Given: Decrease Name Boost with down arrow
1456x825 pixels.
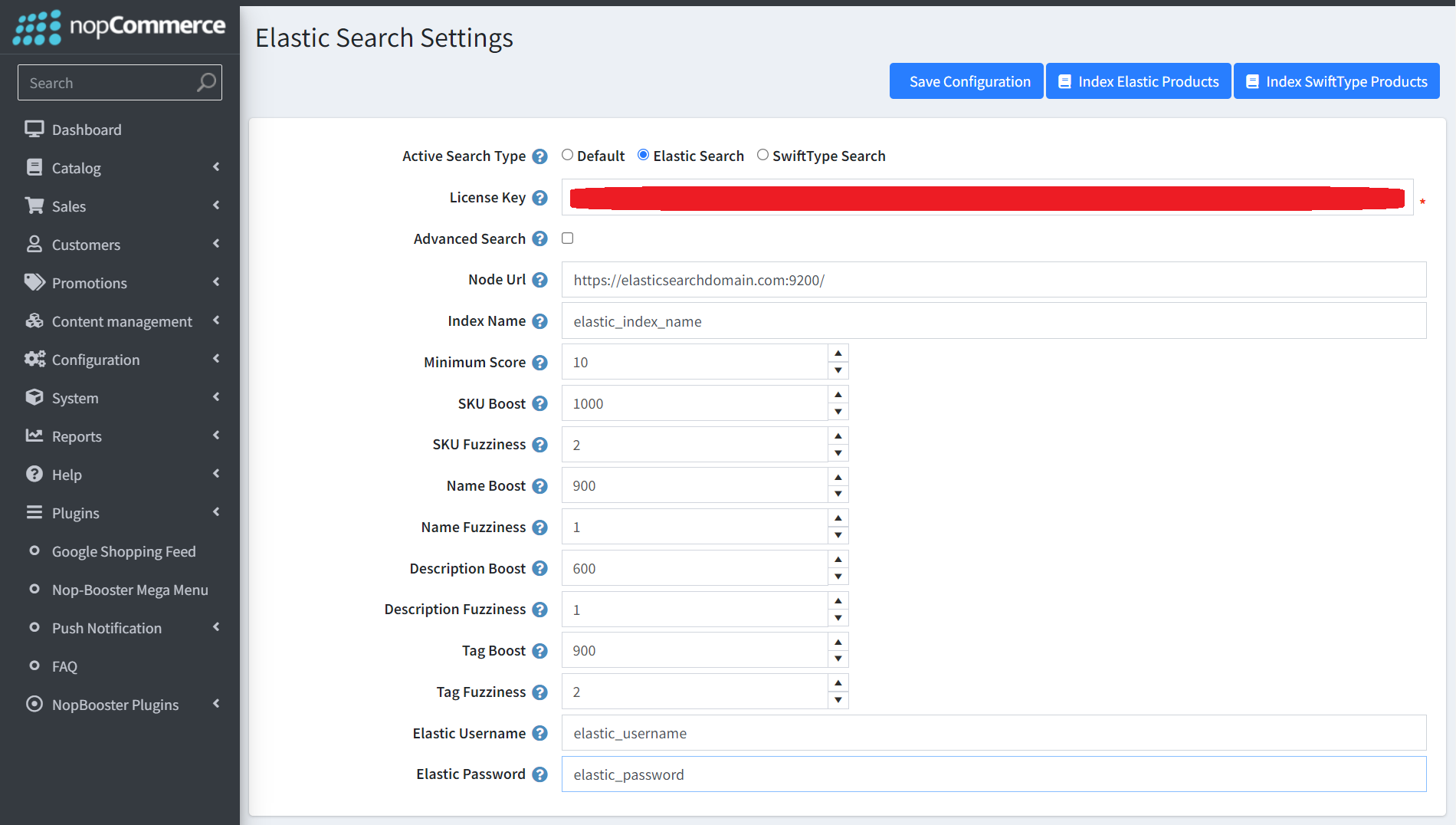Looking at the screenshot, I should 838,494.
